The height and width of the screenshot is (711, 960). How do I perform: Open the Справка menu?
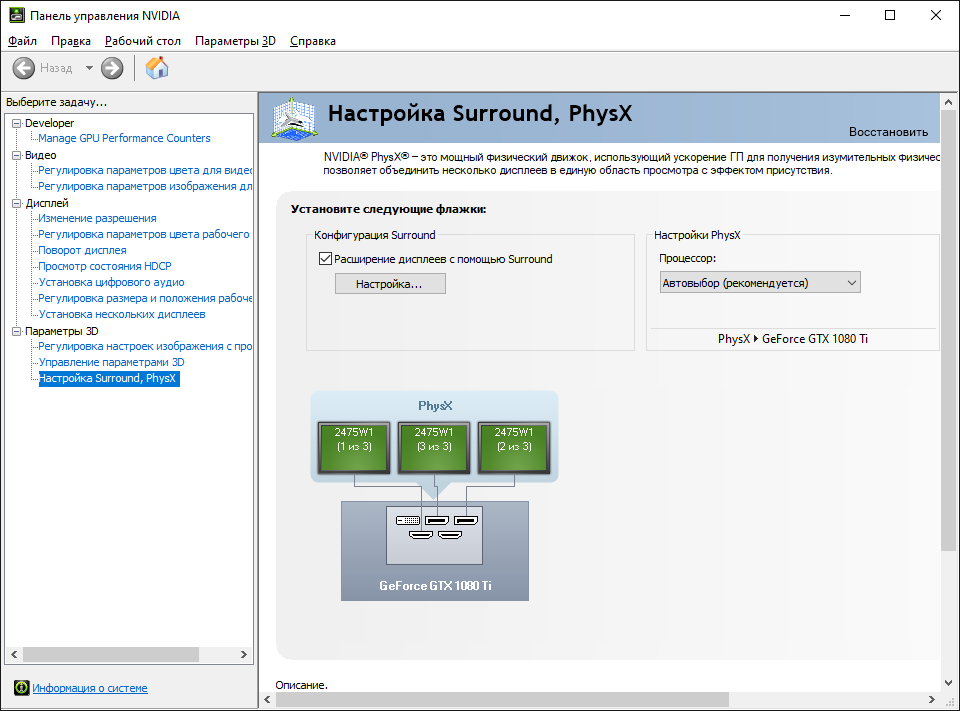pos(313,41)
